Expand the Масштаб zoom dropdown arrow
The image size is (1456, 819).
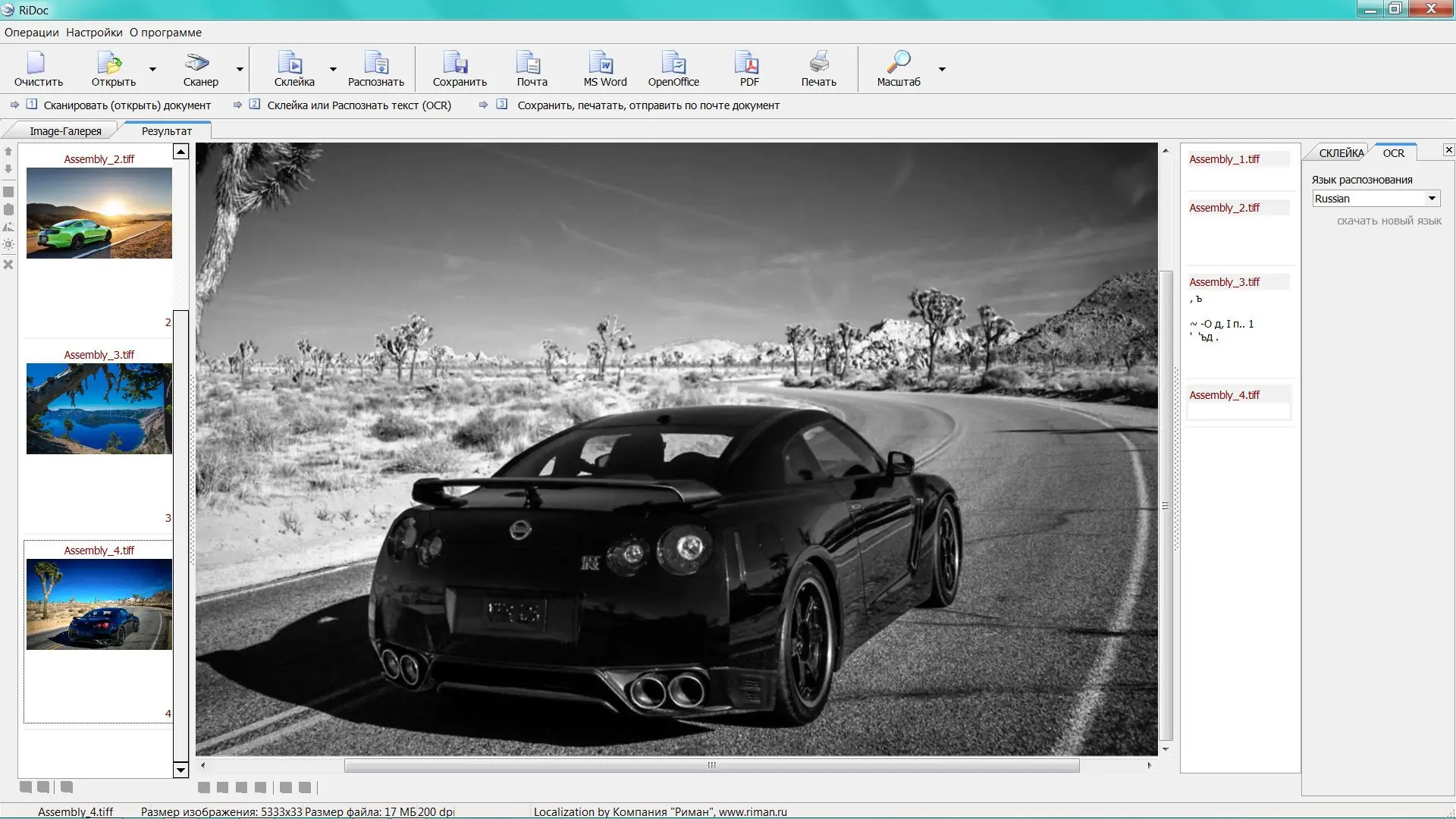pos(942,69)
